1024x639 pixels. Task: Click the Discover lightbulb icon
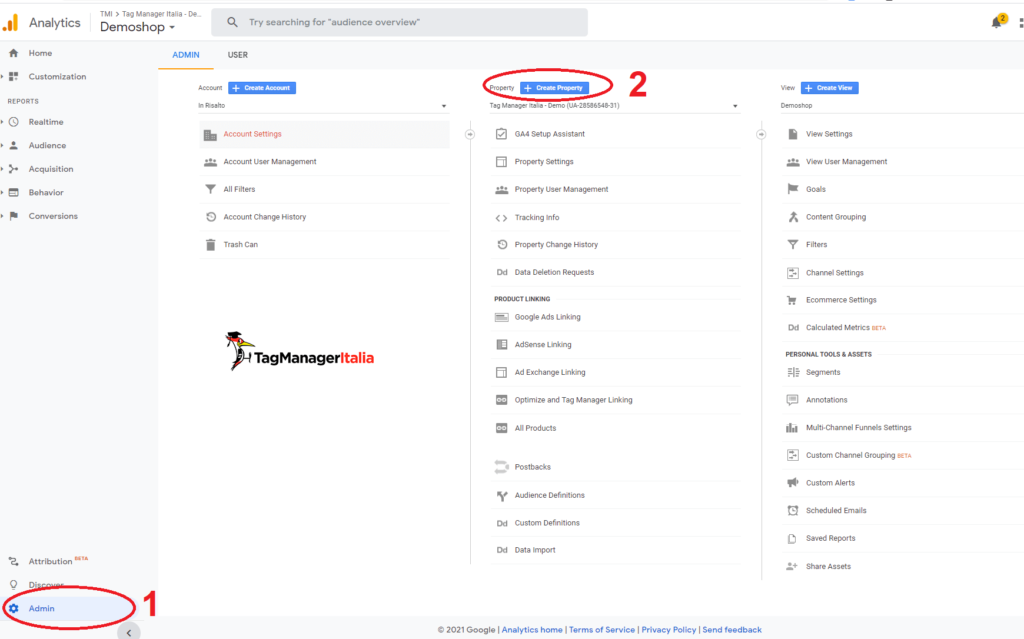click(x=14, y=585)
